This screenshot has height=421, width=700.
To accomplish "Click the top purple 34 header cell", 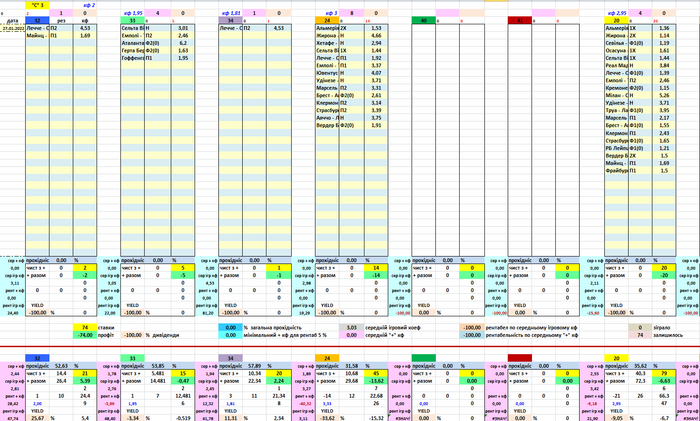I will click(230, 21).
